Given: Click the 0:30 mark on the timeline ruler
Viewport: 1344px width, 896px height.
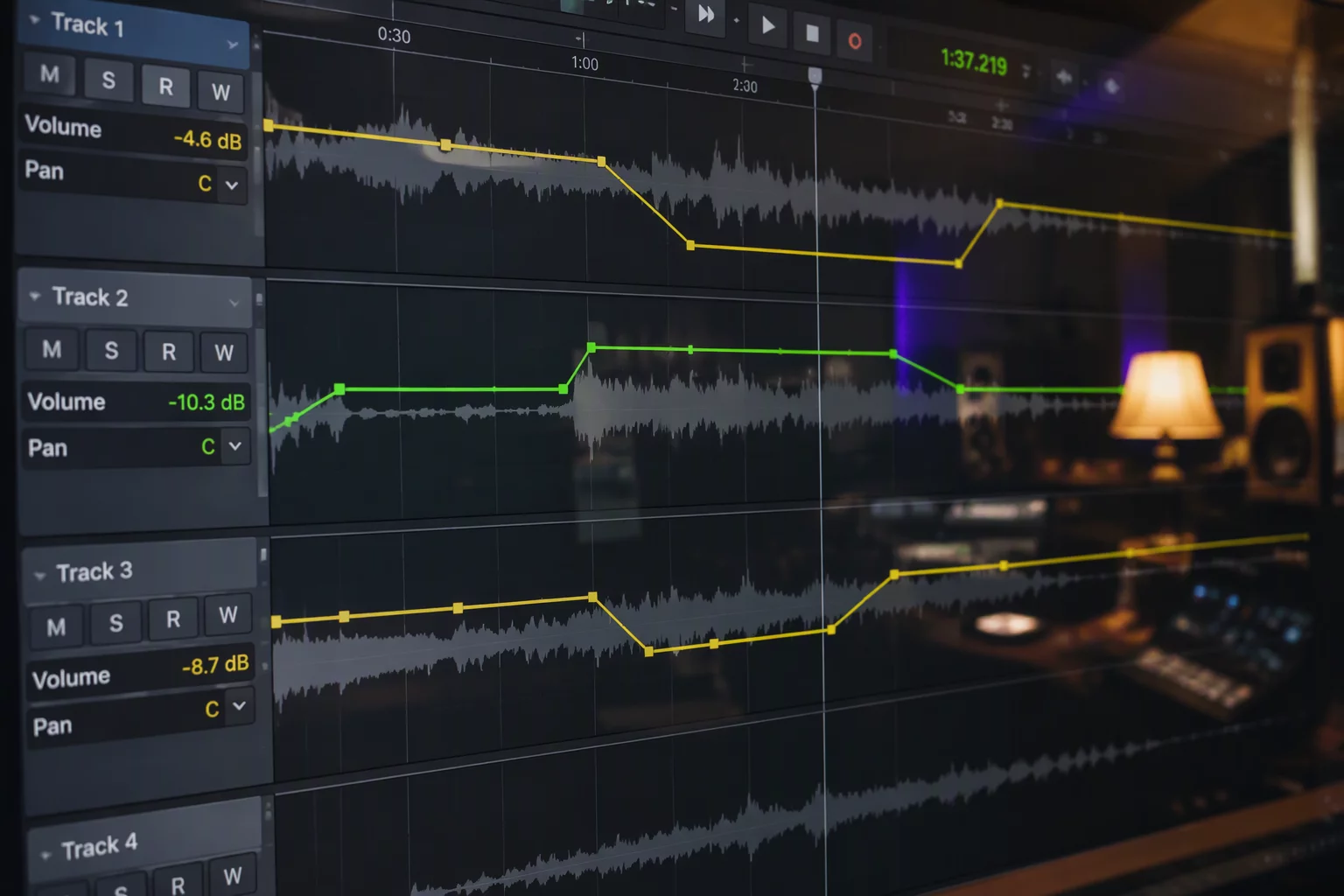Looking at the screenshot, I should pyautogui.click(x=394, y=35).
